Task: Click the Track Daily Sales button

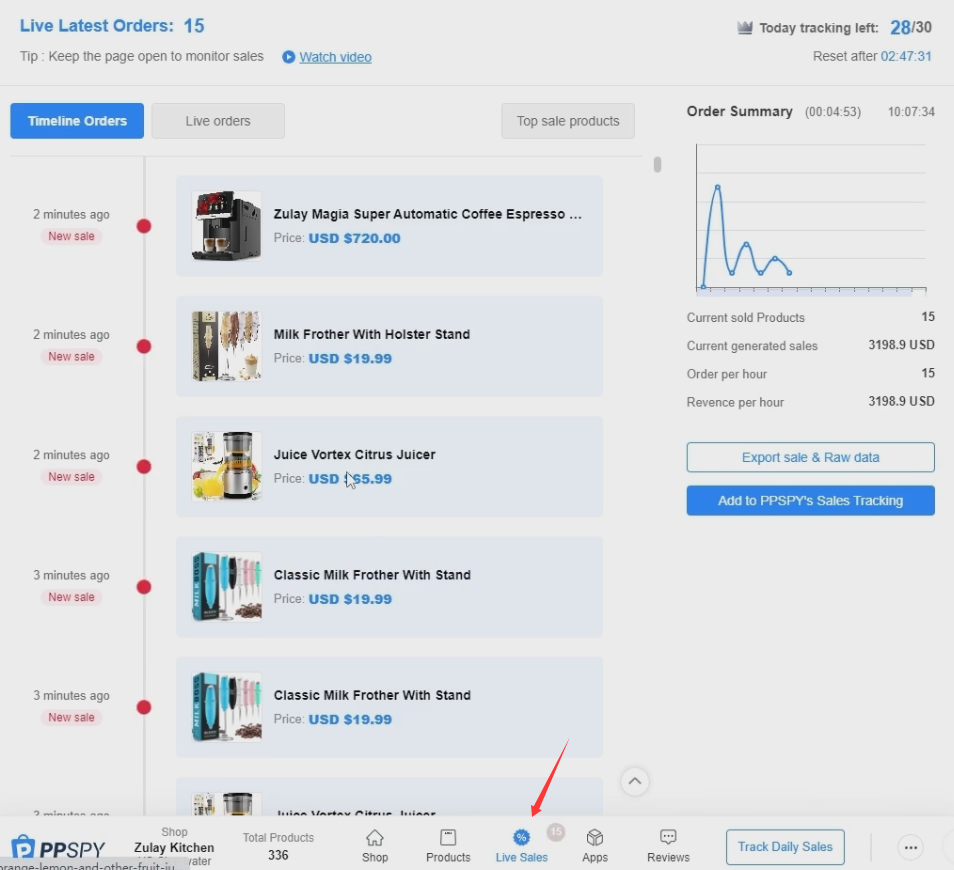Action: pos(785,847)
